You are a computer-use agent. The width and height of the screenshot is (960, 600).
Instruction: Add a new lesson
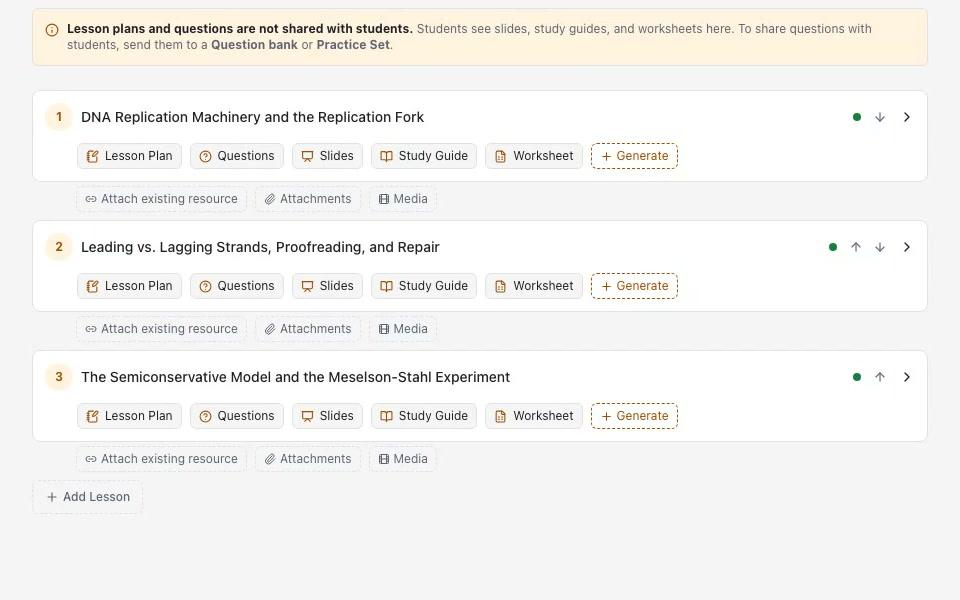point(88,497)
